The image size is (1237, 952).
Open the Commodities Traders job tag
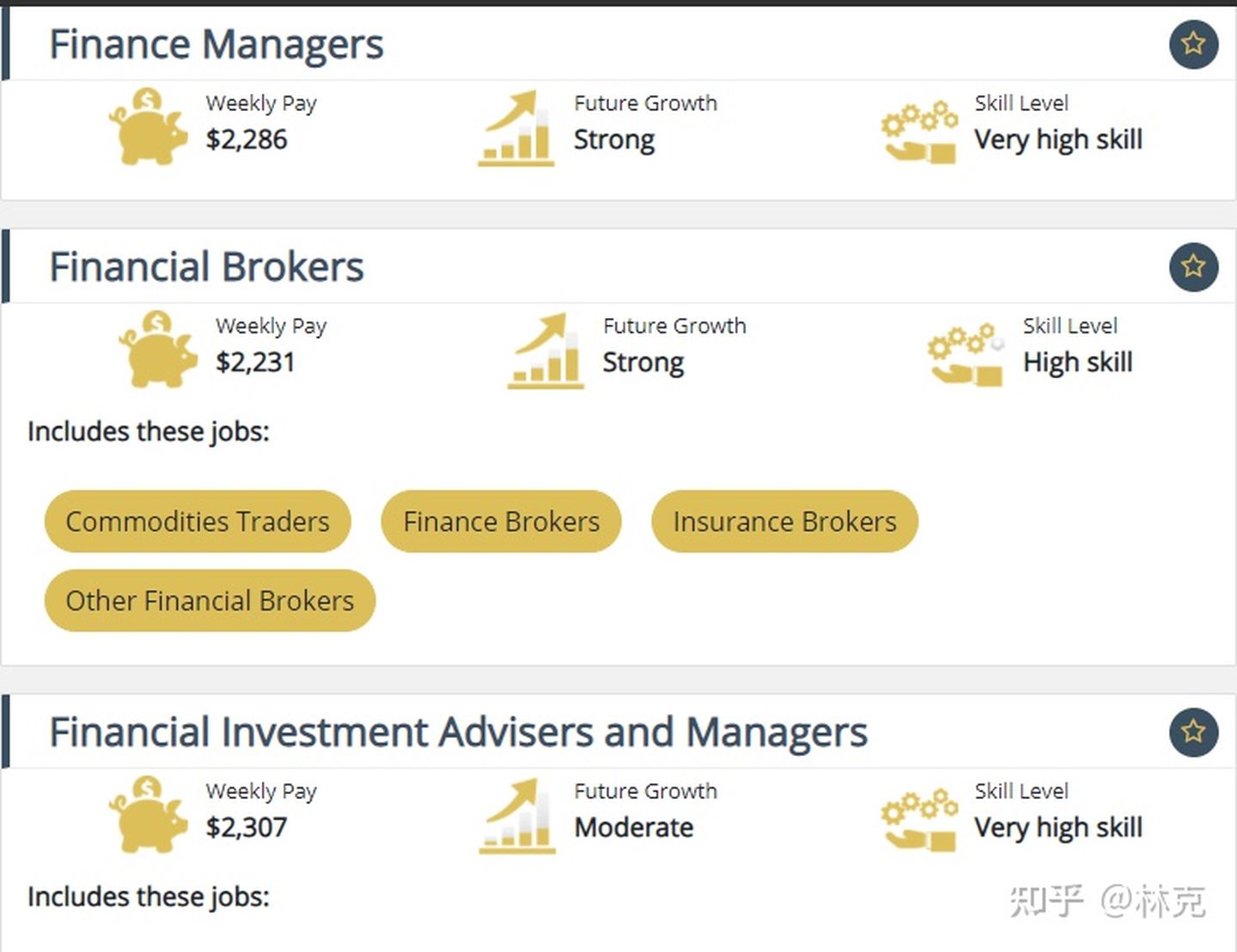coord(198,522)
